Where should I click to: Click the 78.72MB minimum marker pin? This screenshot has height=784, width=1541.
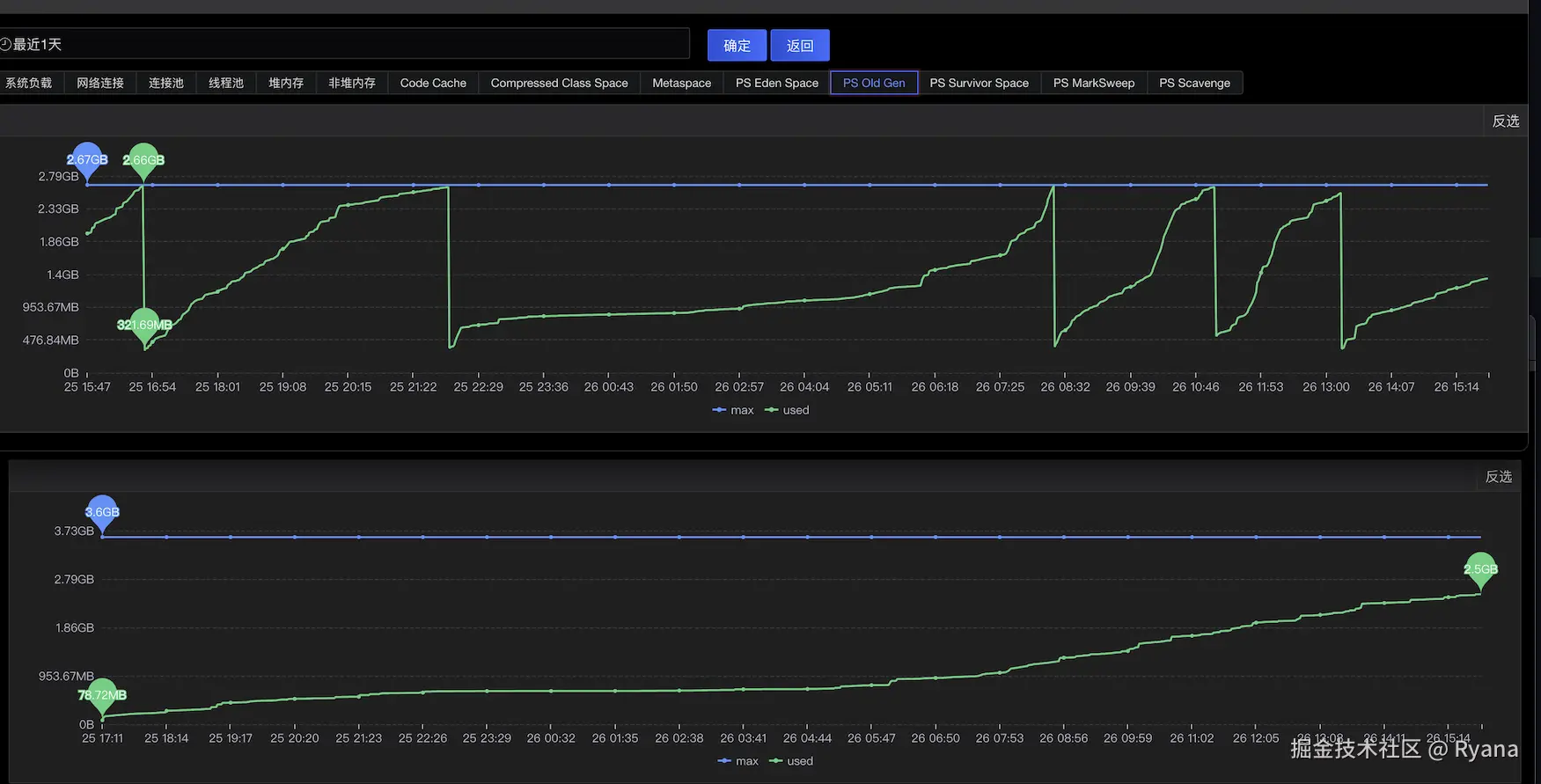click(102, 695)
